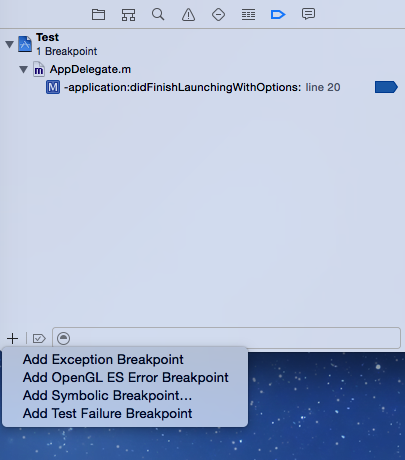Click the breakpoint filter search field
The image size is (405, 460).
[227, 338]
